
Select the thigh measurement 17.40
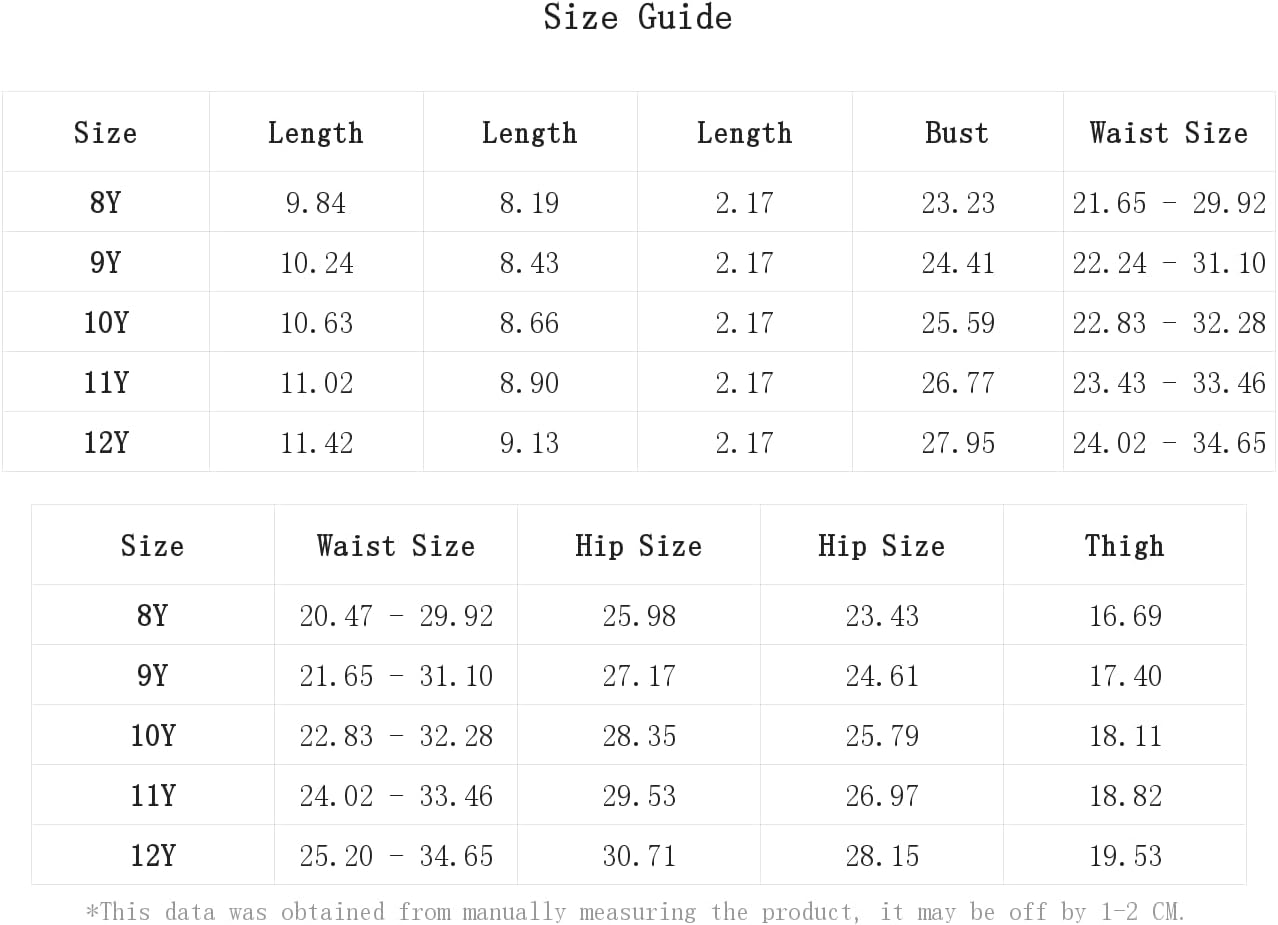(1125, 676)
